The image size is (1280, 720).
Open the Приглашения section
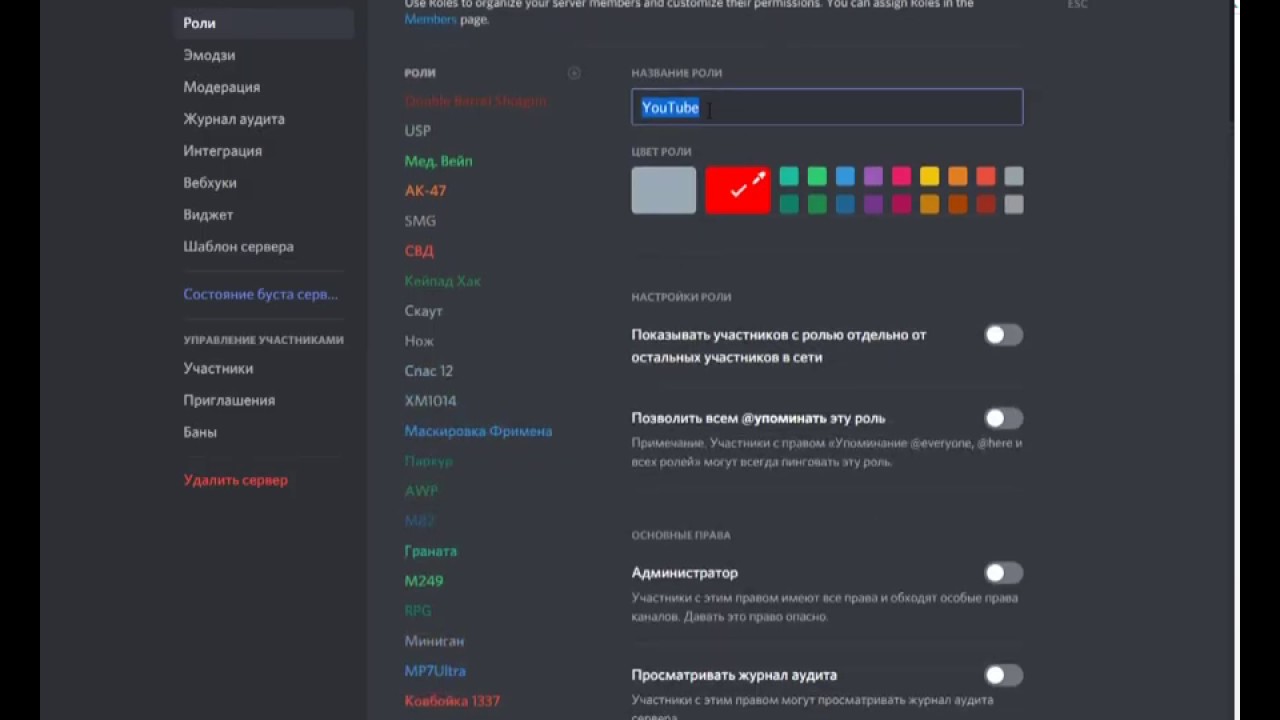(x=229, y=400)
